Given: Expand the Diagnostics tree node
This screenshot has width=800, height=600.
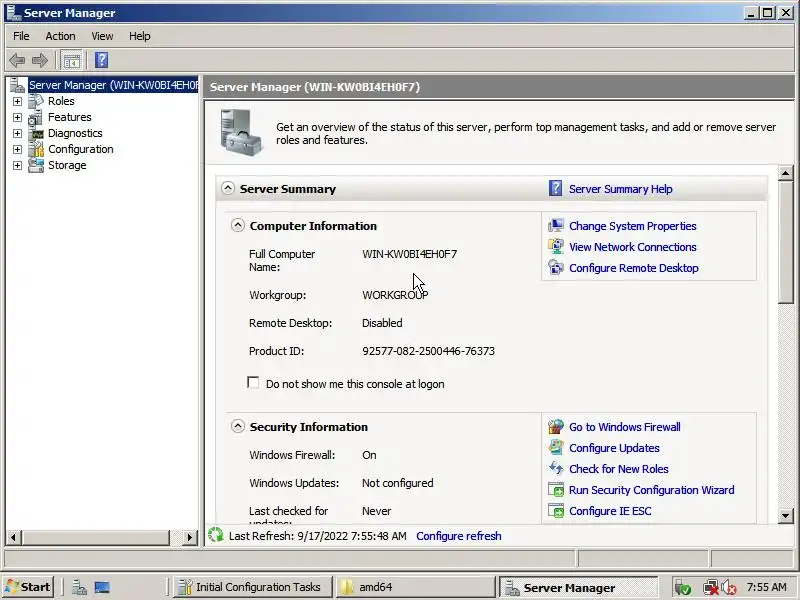Looking at the screenshot, I should (x=17, y=133).
